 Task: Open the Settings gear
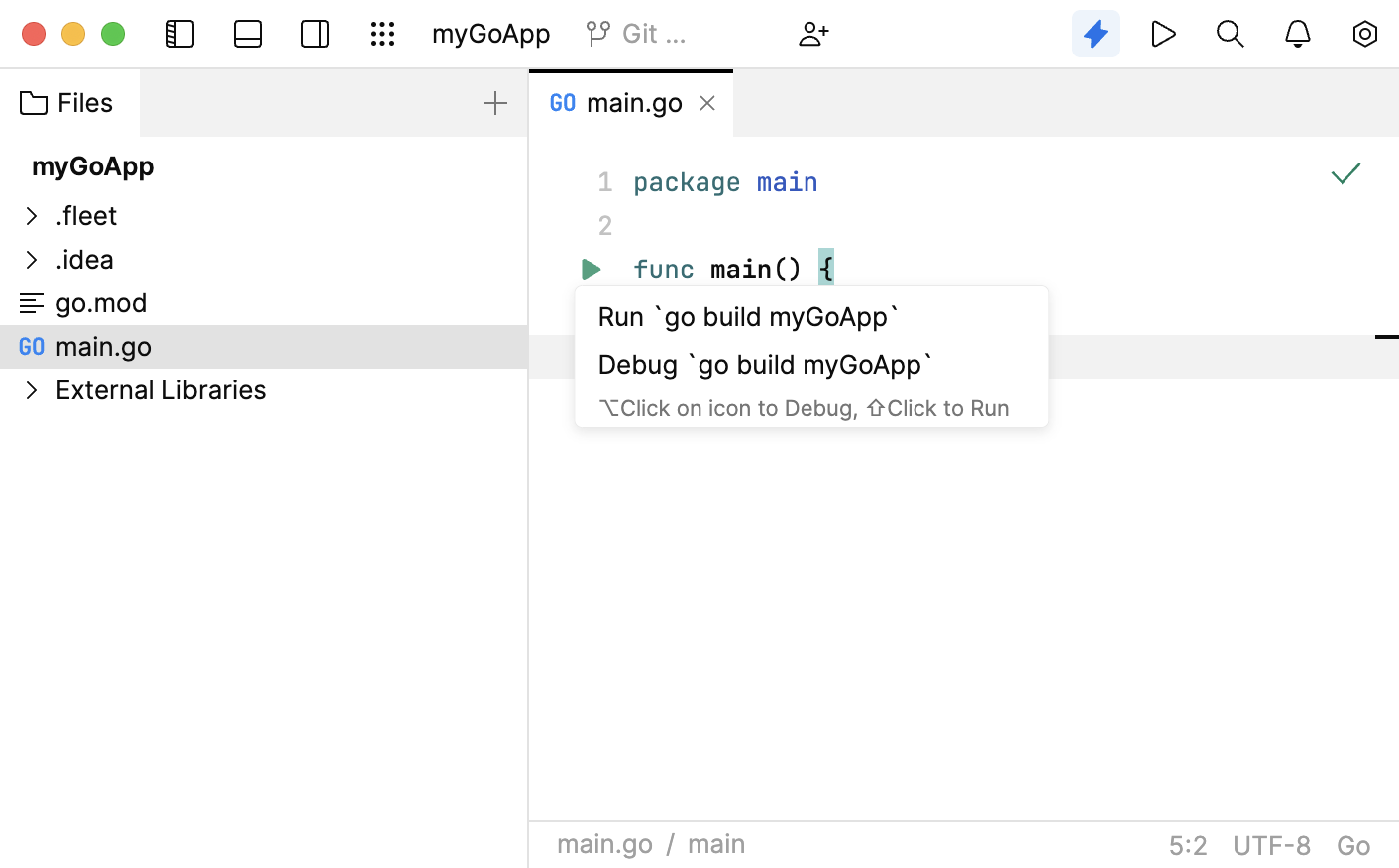(x=1364, y=33)
